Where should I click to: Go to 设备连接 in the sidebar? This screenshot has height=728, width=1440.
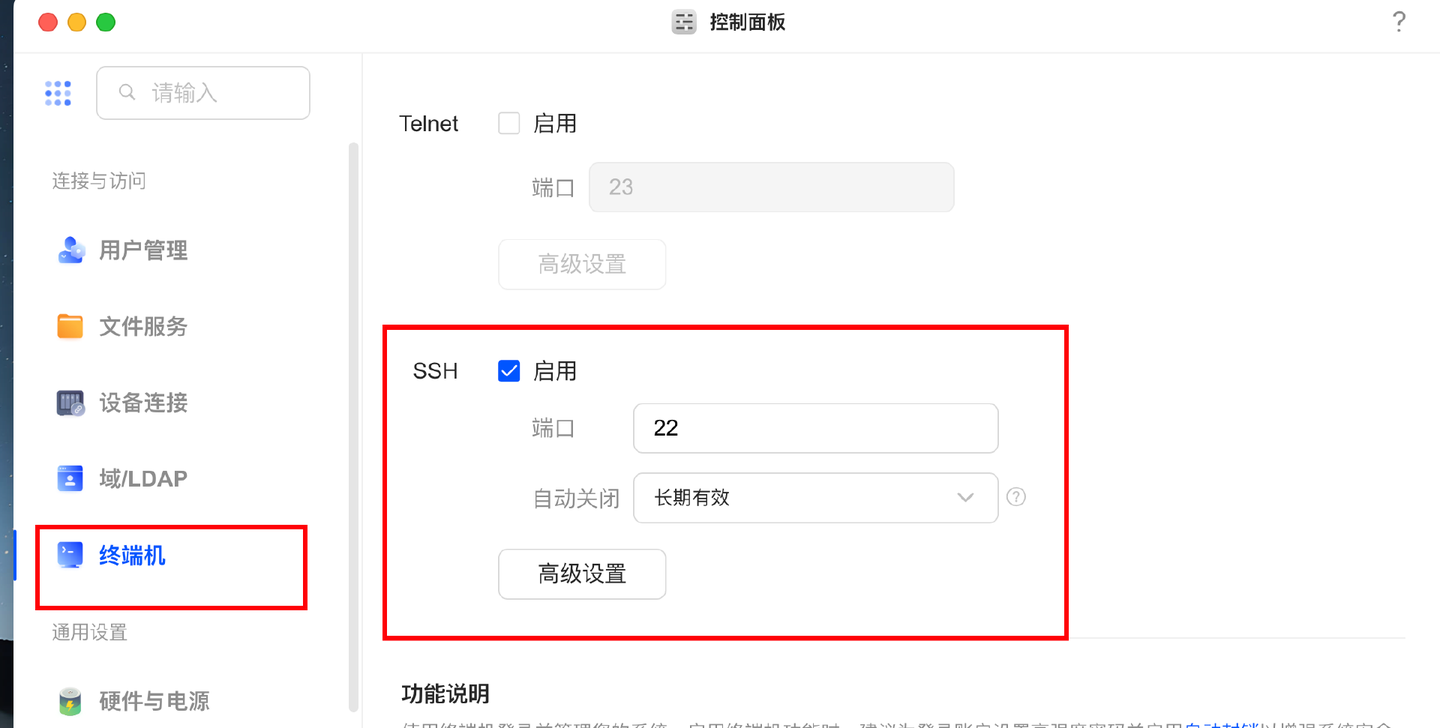(x=143, y=403)
